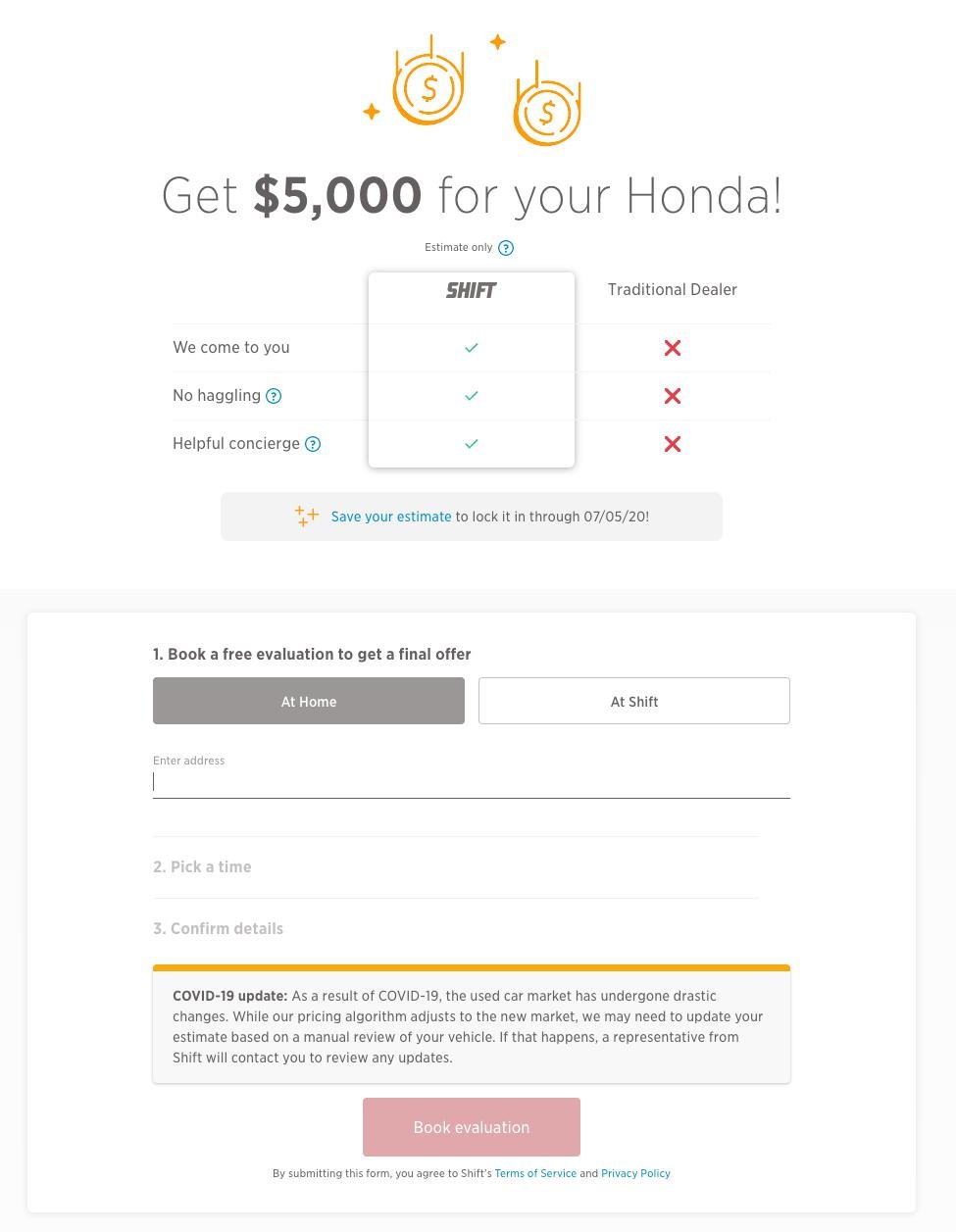Expand the Pick a time step
The width and height of the screenshot is (956, 1232).
pyautogui.click(x=202, y=866)
